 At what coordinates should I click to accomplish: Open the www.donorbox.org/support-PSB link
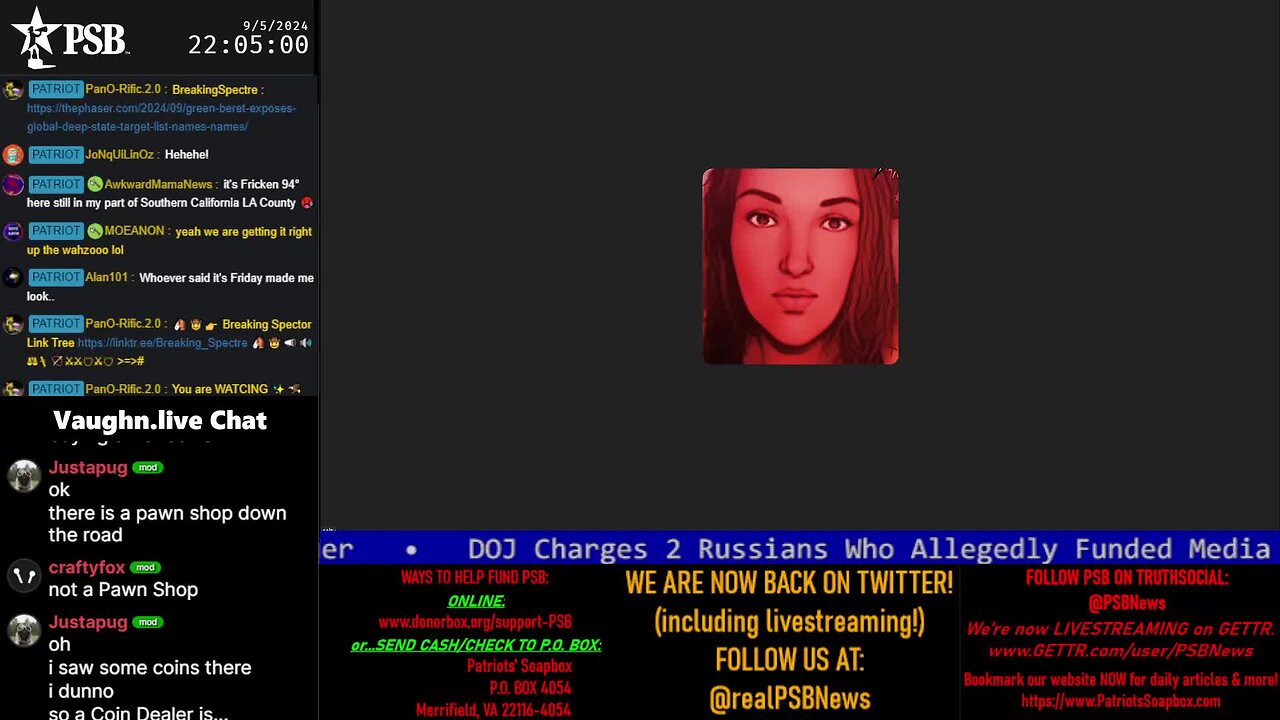[x=475, y=621]
